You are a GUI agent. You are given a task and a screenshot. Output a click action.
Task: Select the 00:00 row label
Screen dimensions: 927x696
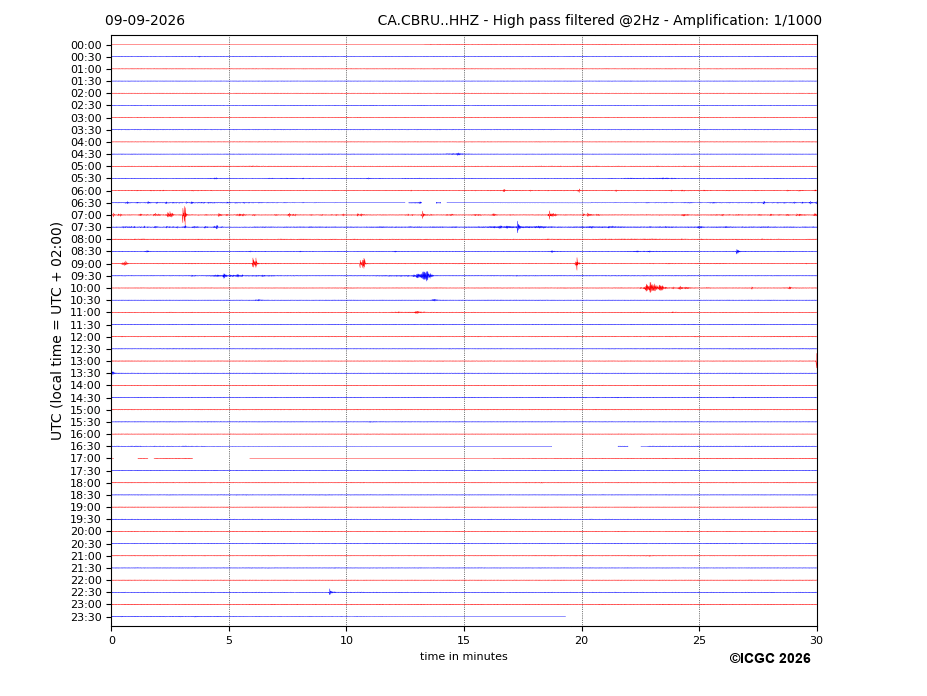pyautogui.click(x=86, y=46)
